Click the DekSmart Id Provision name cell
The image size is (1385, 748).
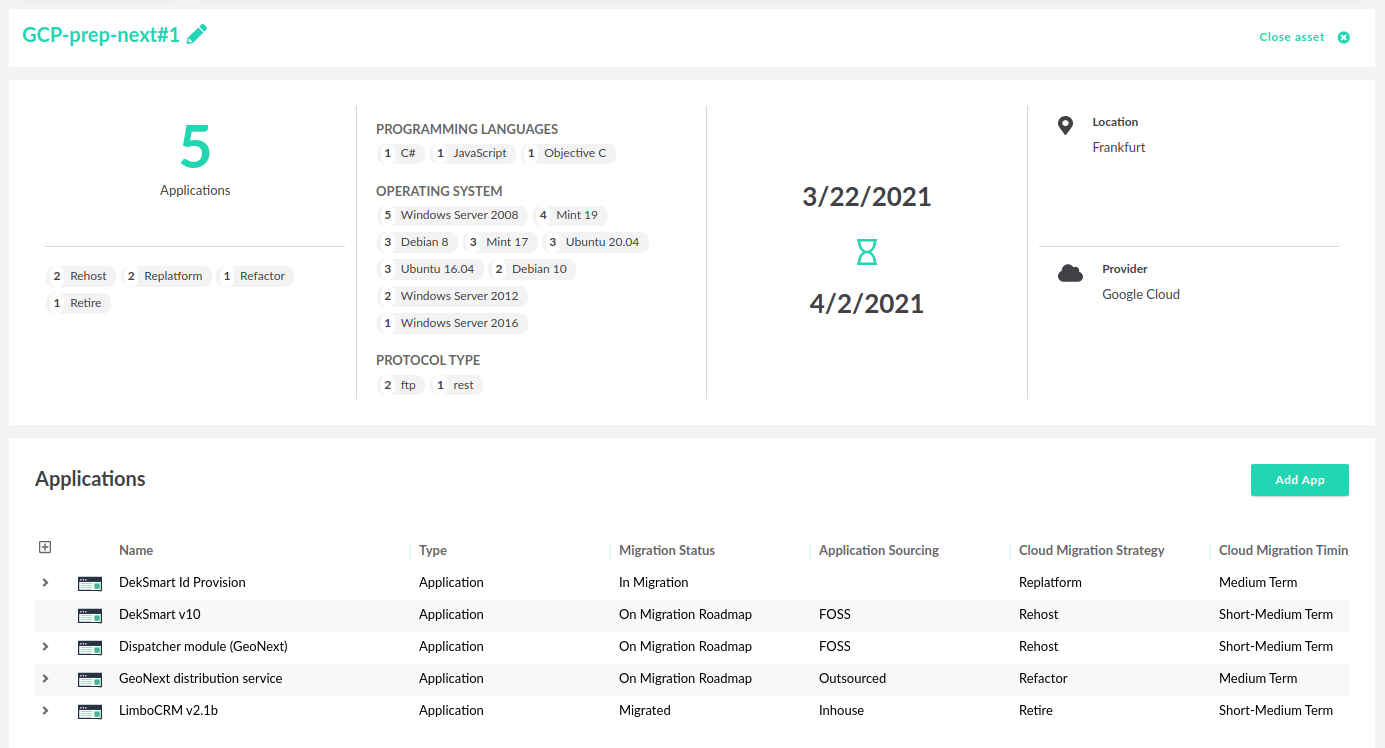182,582
